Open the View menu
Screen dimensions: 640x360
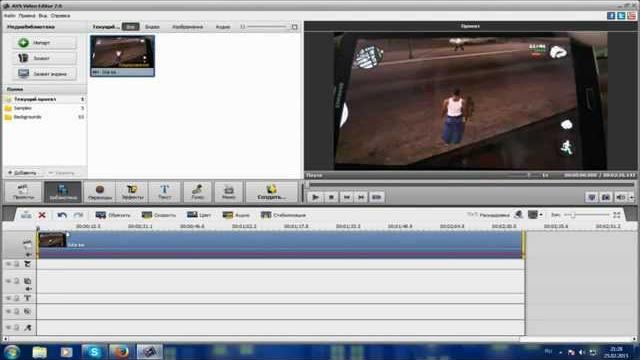click(42, 16)
